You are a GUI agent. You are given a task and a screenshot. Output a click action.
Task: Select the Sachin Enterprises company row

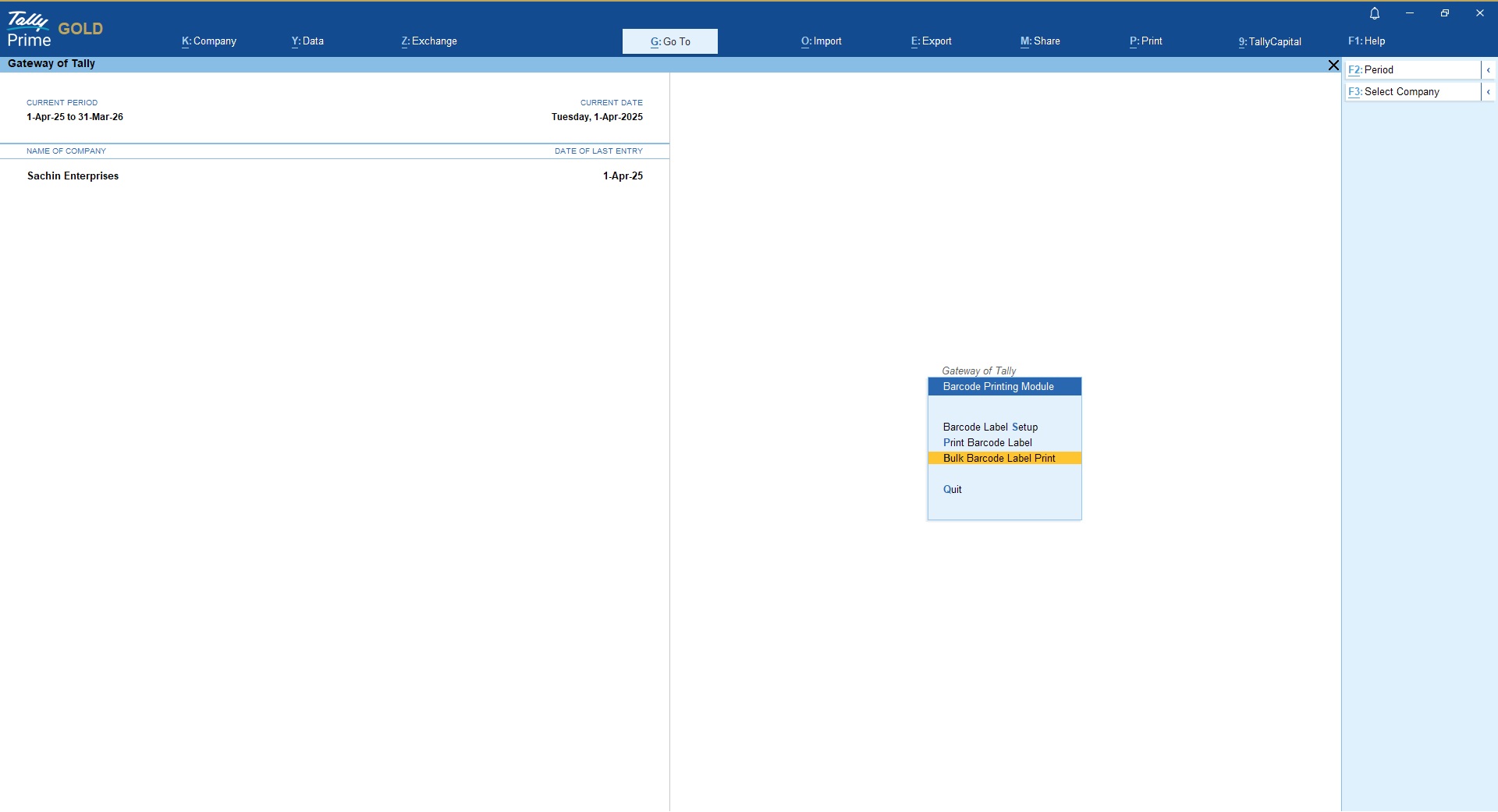pyautogui.click(x=73, y=176)
